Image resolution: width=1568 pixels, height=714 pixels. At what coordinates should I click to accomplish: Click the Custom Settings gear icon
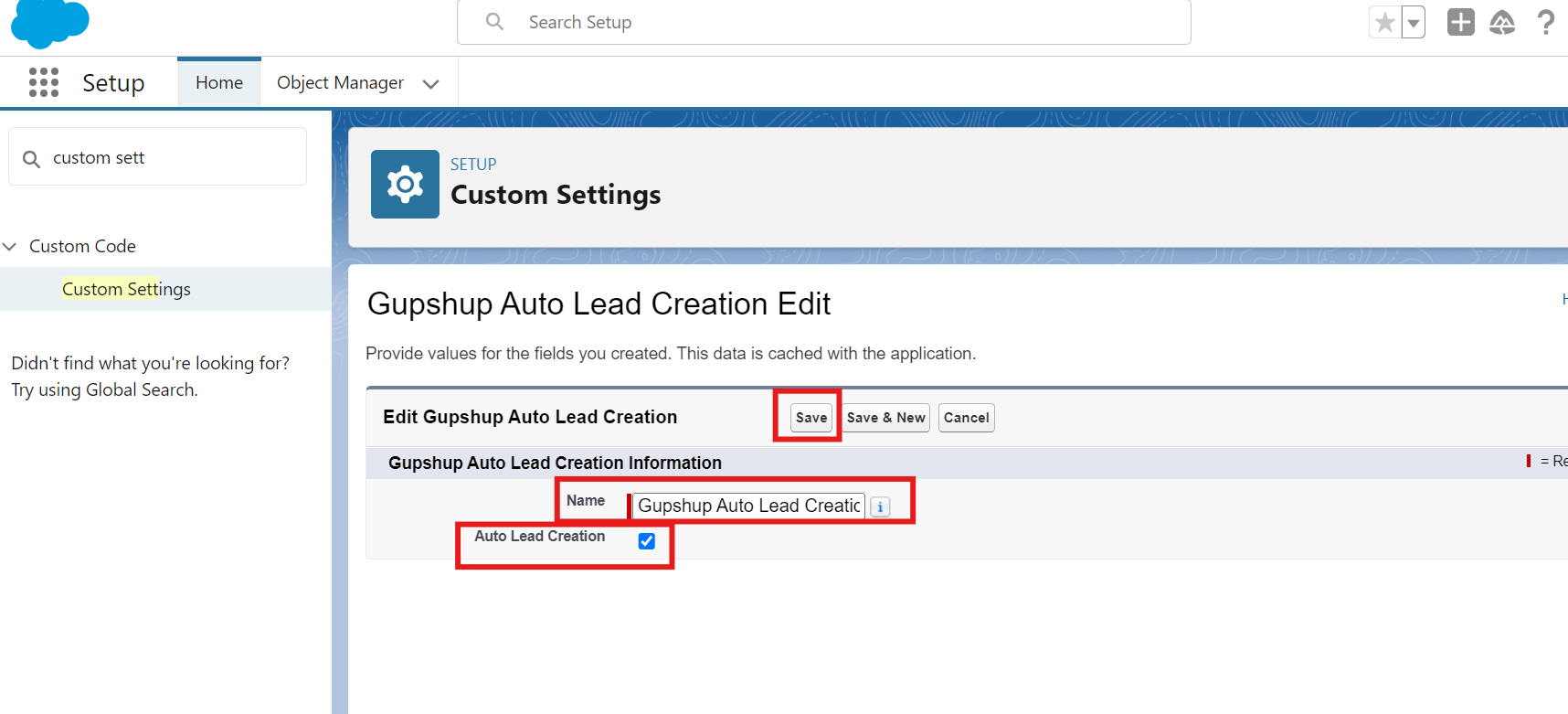point(405,184)
